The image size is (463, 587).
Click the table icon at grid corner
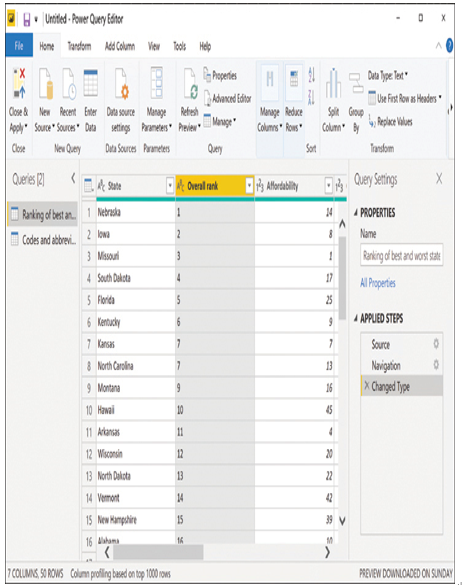[x=89, y=185]
